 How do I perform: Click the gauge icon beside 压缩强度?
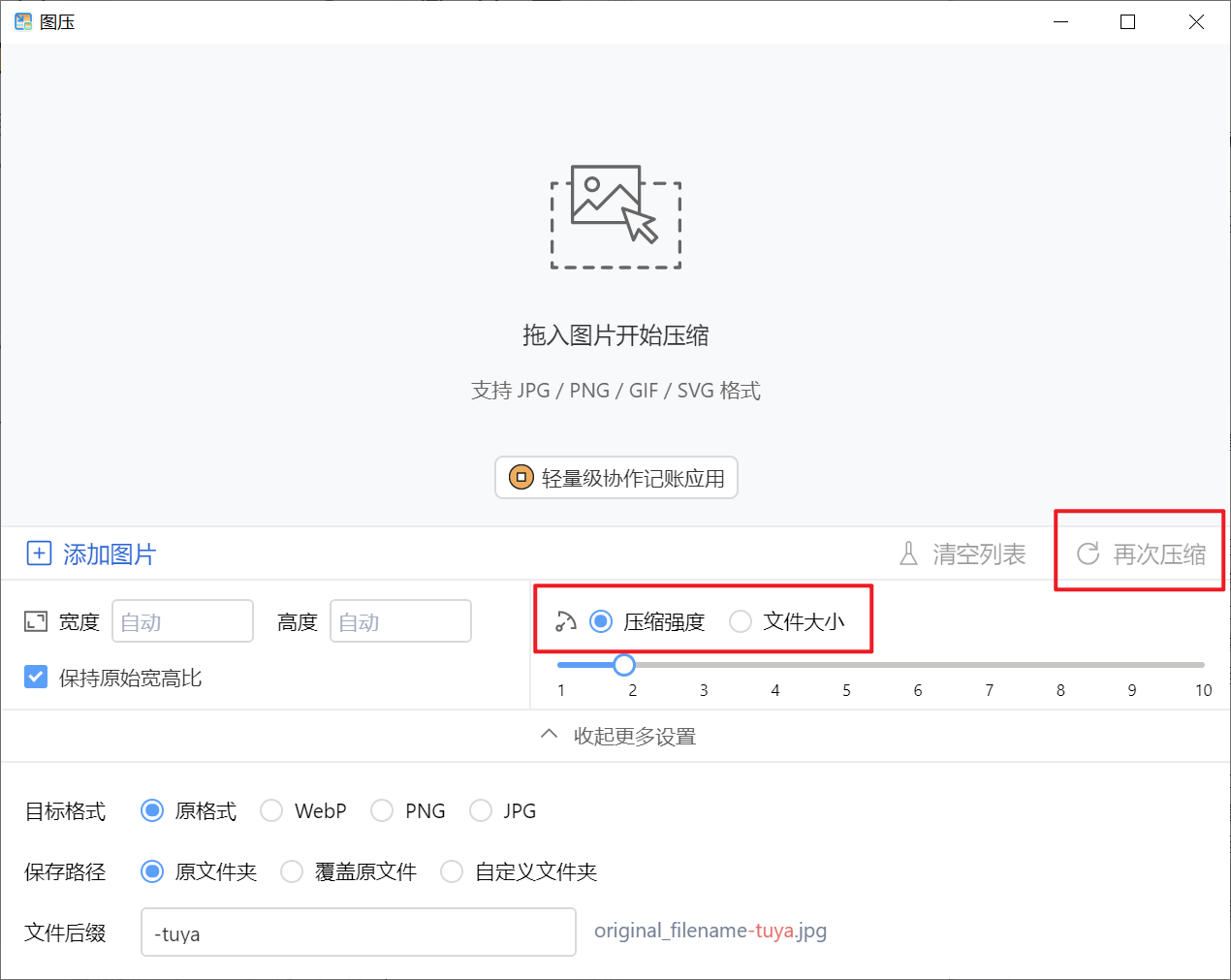coord(566,621)
